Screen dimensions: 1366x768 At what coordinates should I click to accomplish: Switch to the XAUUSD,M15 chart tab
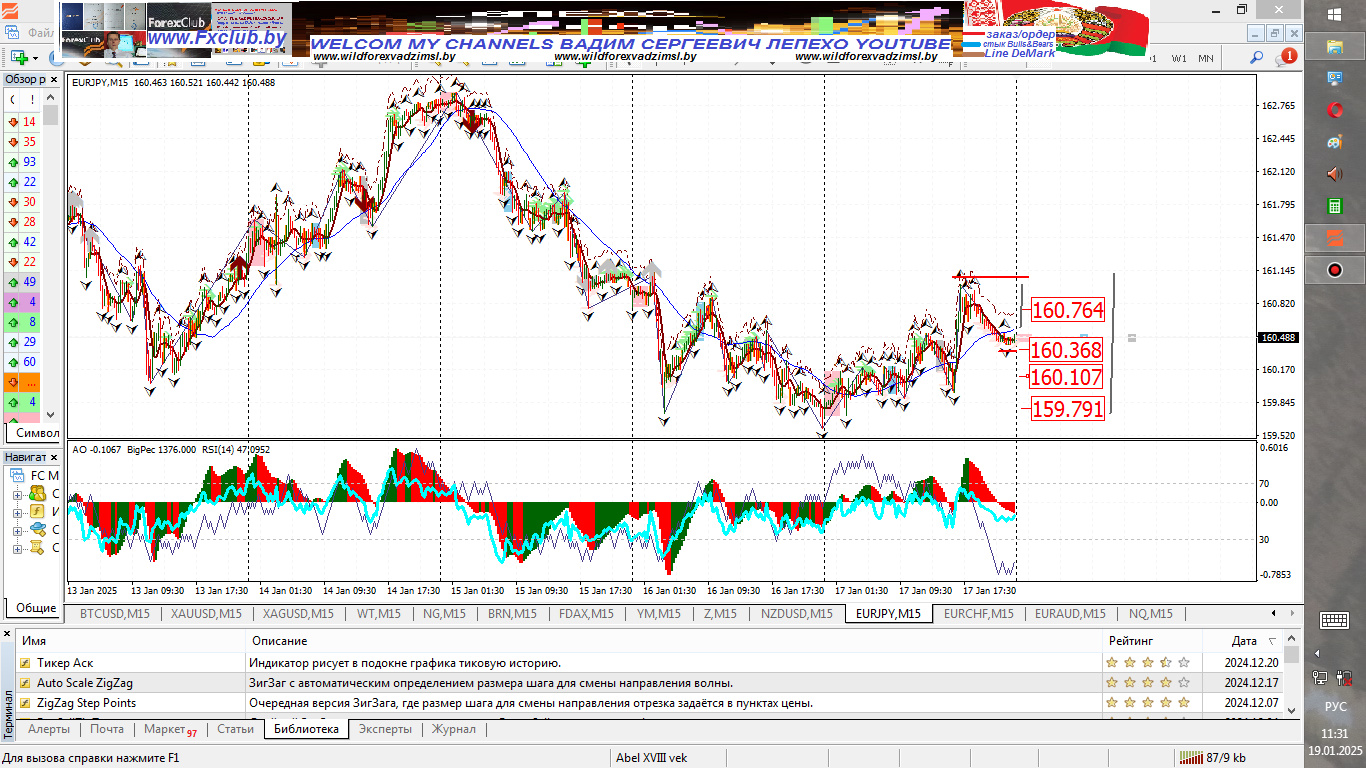tap(205, 614)
